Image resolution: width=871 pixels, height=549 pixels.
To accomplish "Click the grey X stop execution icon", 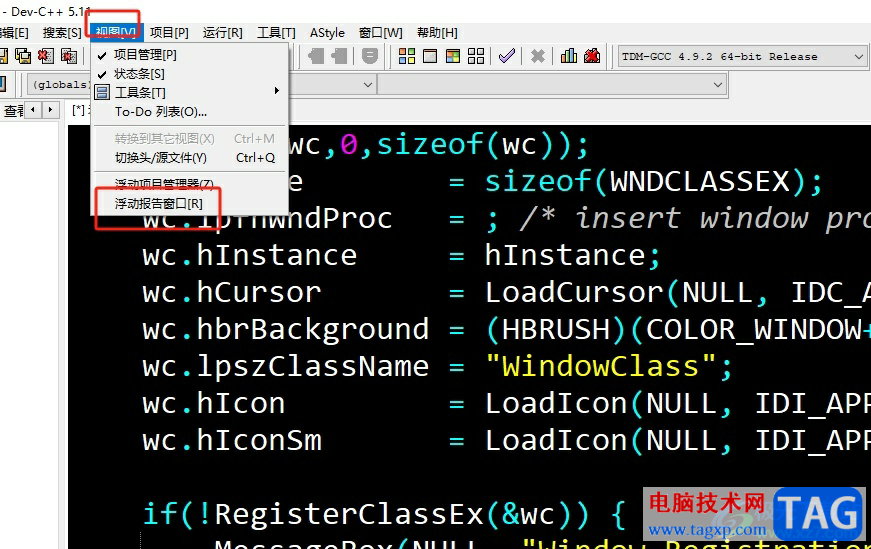I will tap(537, 56).
